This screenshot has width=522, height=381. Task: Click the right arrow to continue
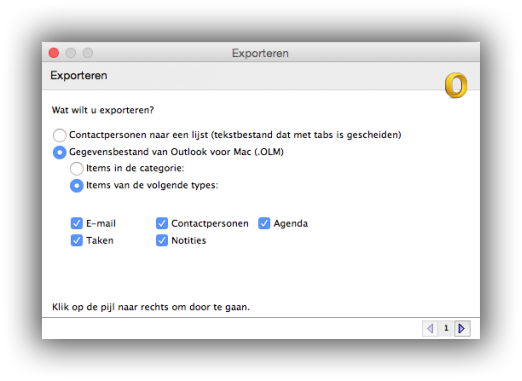(462, 329)
